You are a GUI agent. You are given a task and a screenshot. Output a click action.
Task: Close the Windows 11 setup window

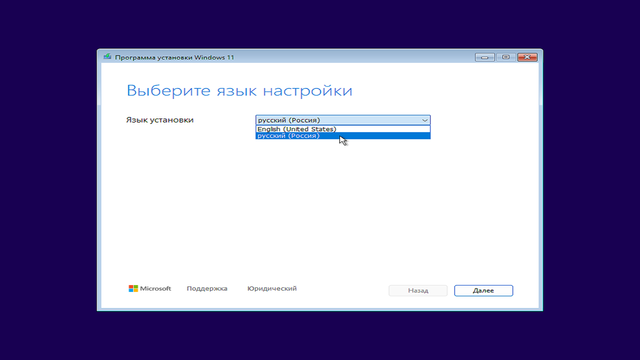[527, 57]
